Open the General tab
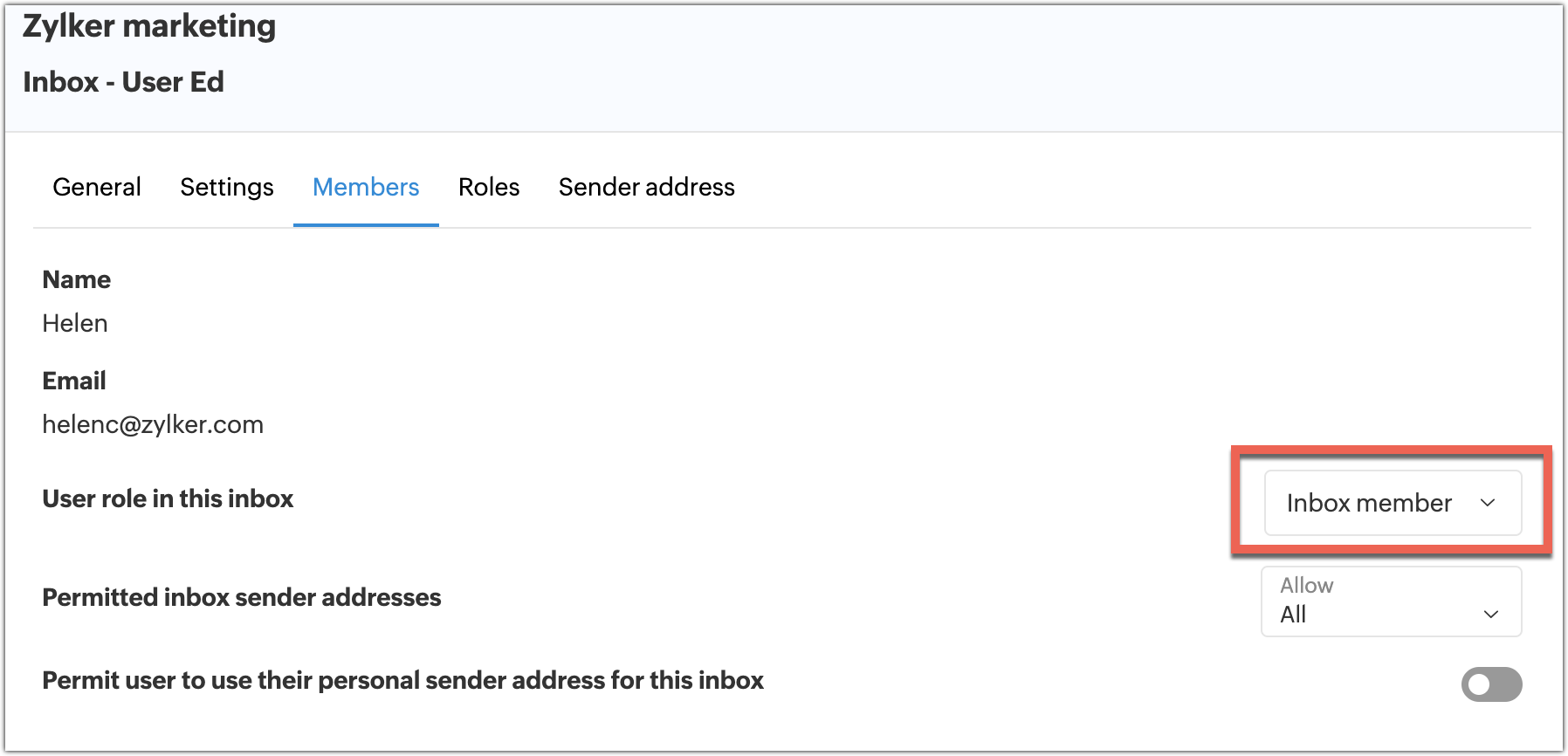The image size is (1568, 756). (96, 187)
